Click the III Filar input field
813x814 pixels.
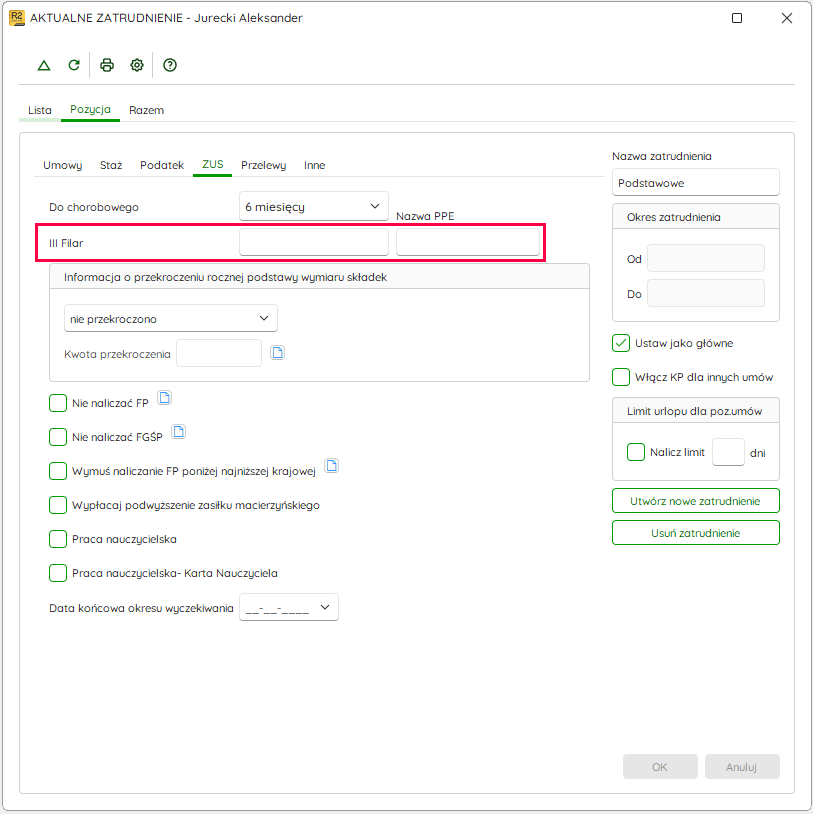[x=314, y=242]
